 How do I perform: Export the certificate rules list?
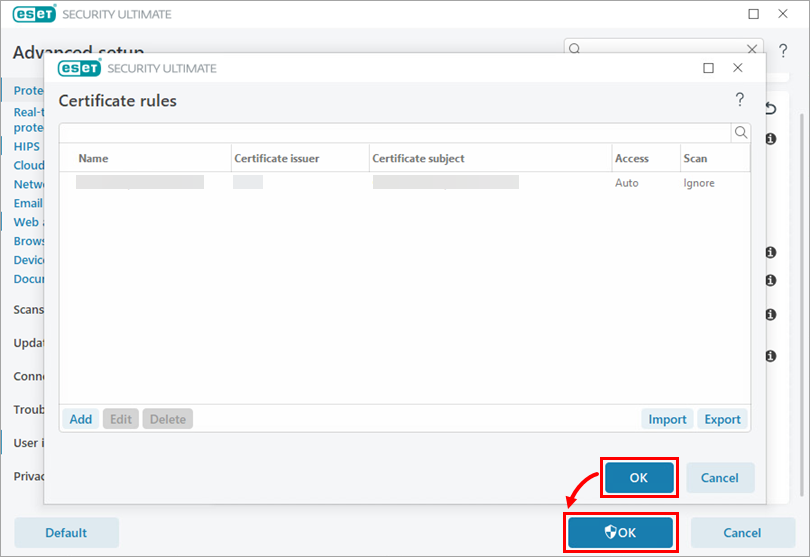tap(722, 419)
